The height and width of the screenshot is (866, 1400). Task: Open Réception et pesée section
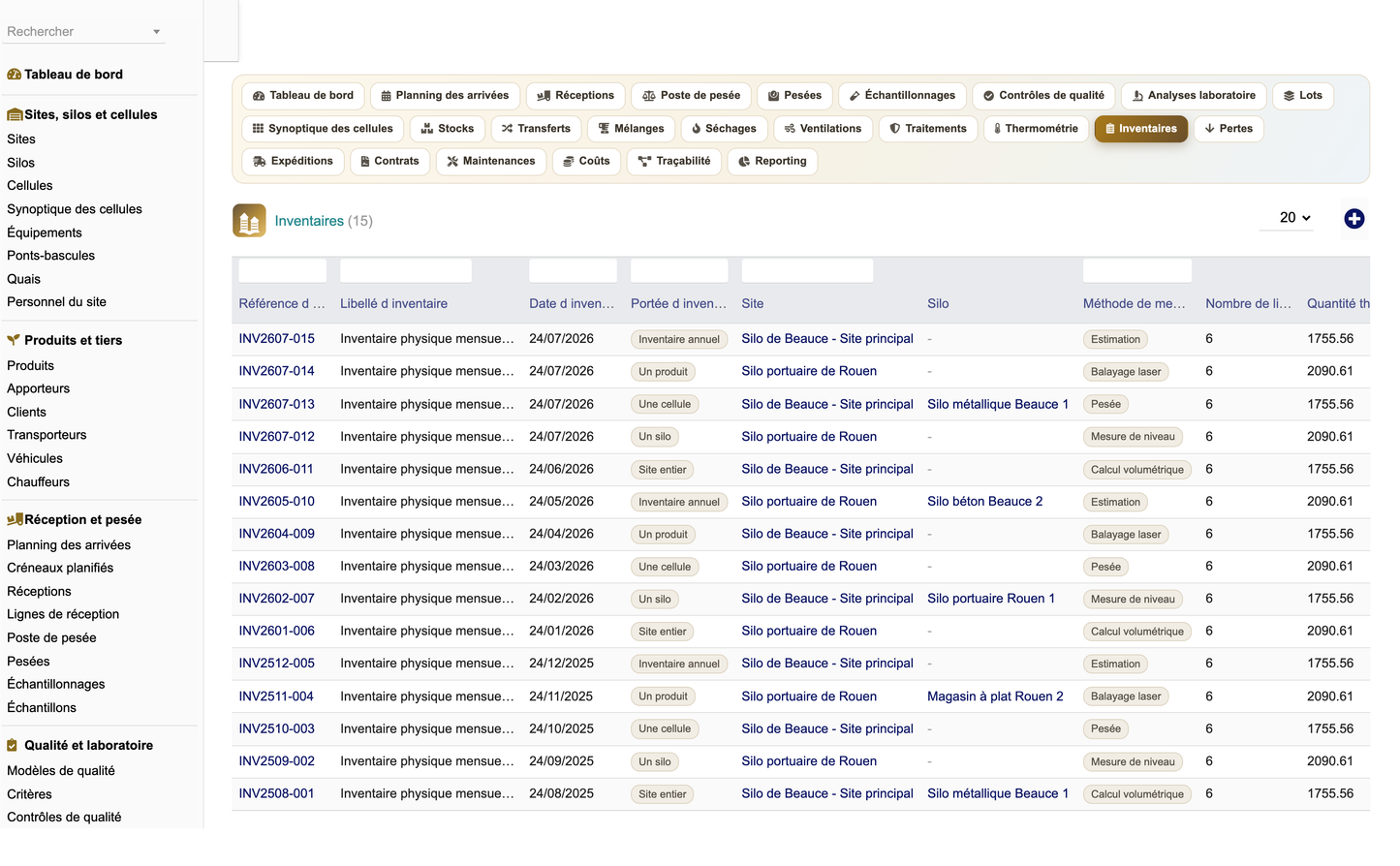[82, 520]
